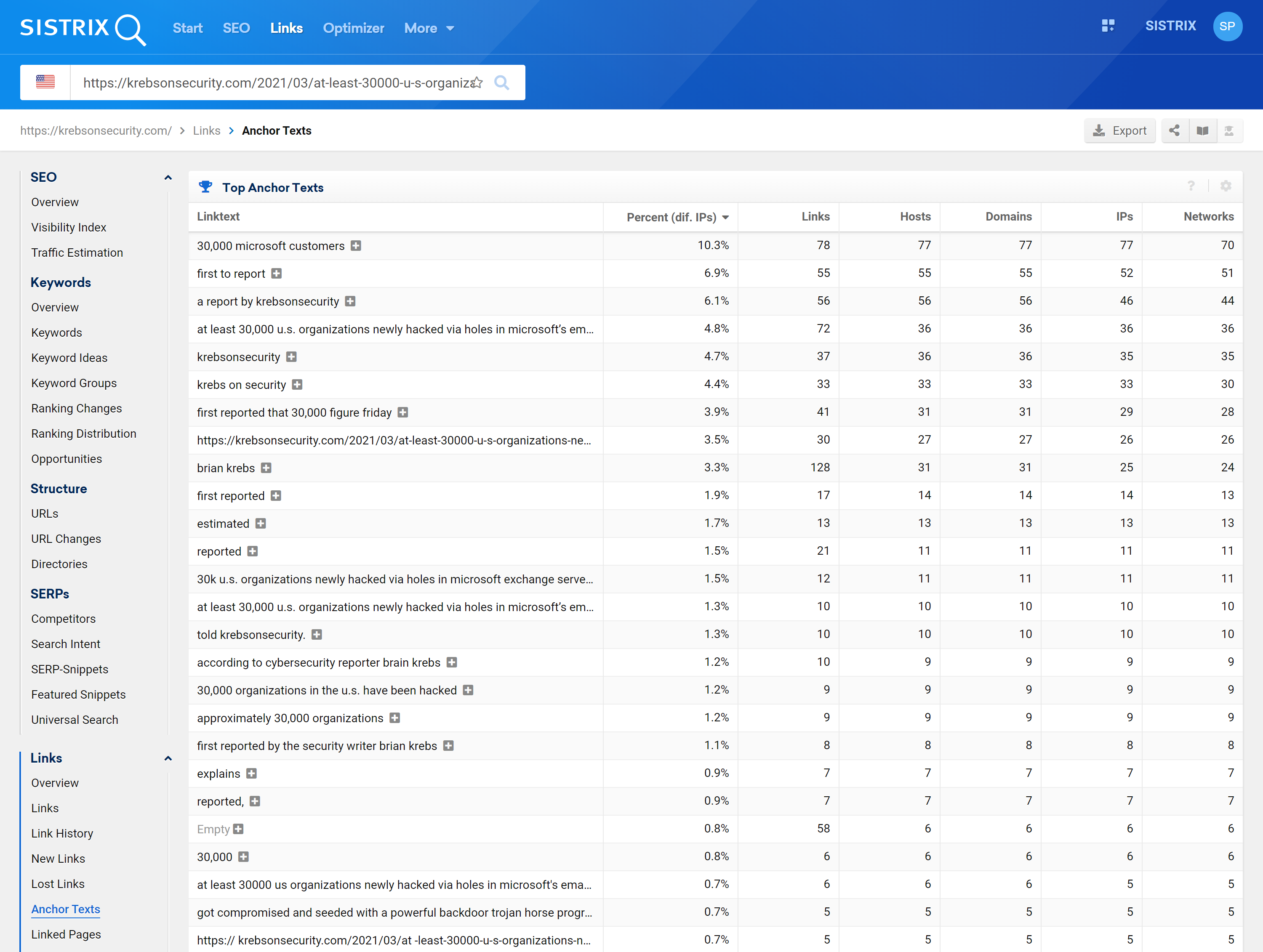The image size is (1263, 952).
Task: Open the SP user avatar menu
Action: 1227,26
